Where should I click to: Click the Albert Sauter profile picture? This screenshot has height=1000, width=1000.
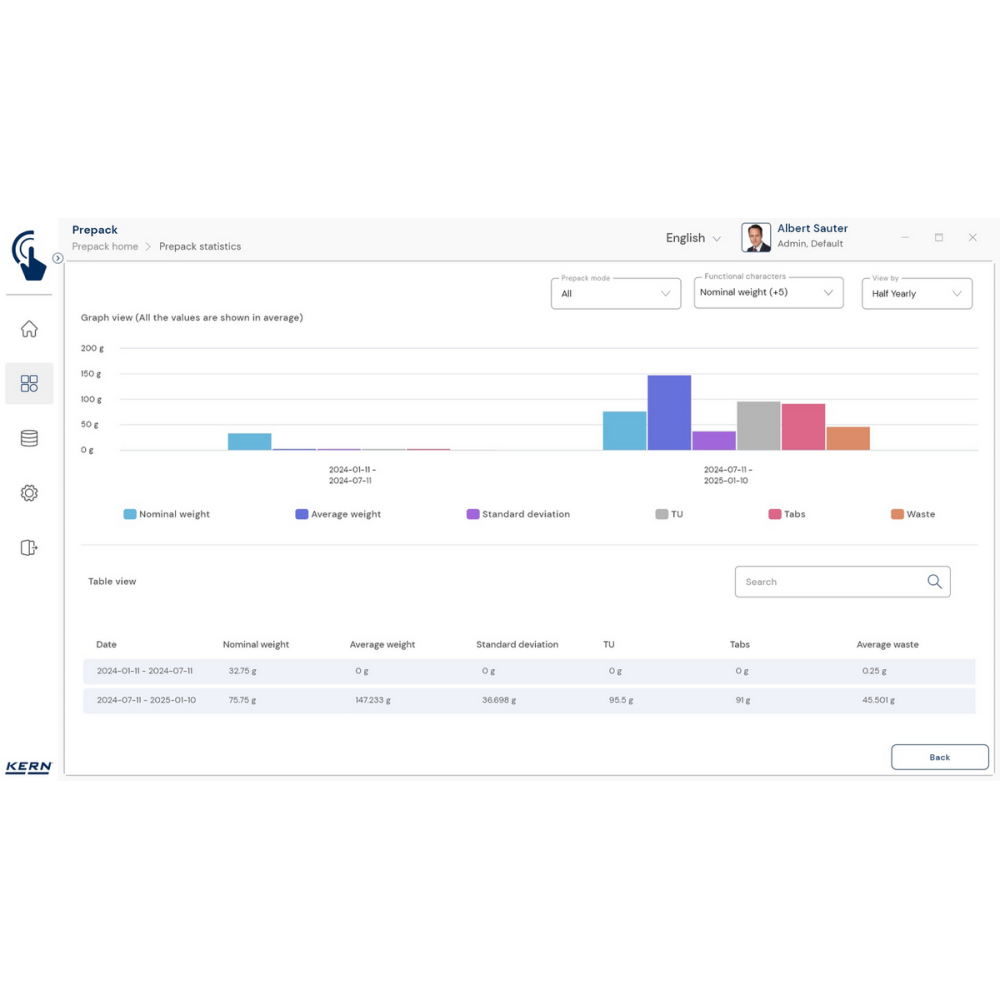(756, 237)
